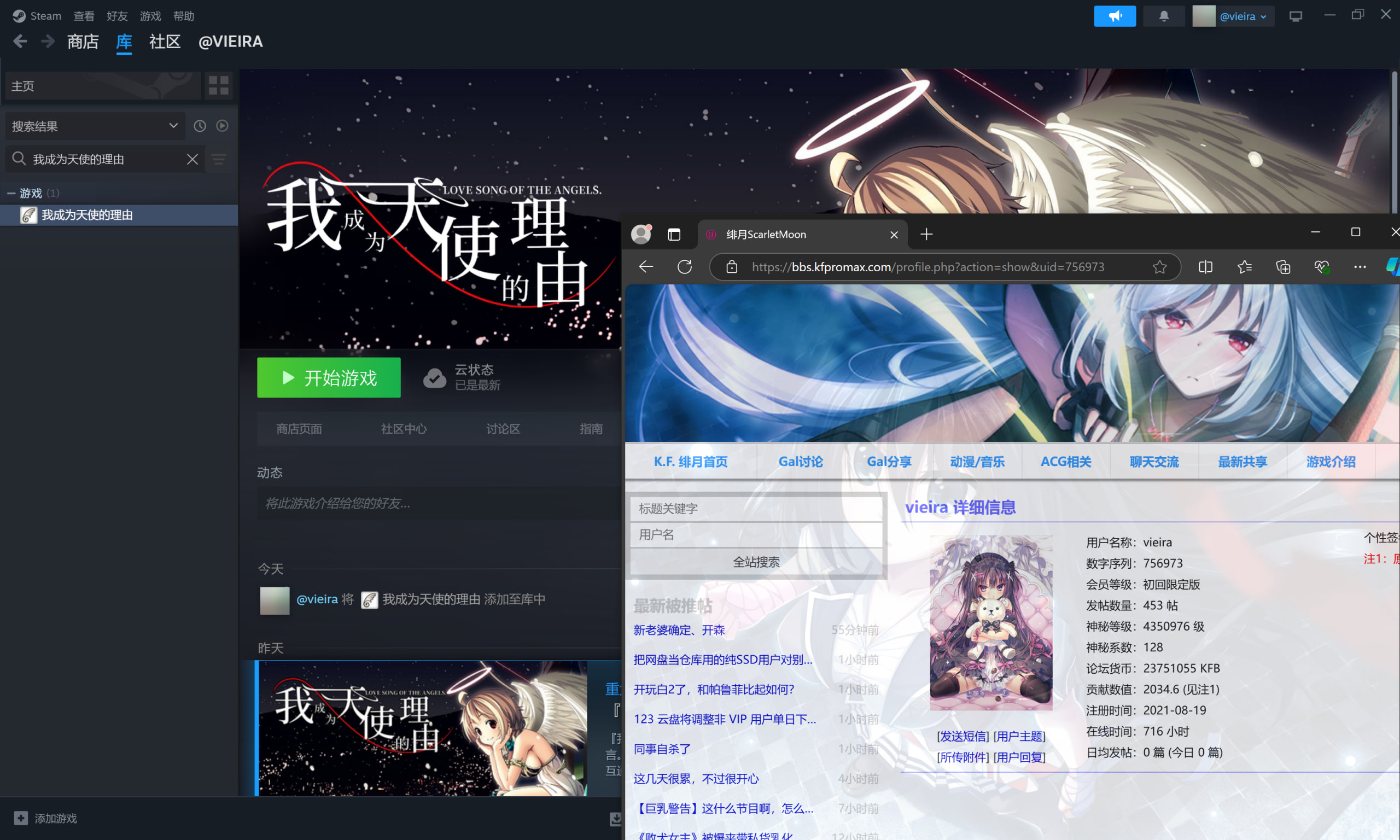The image size is (1400, 840).
Task: Open the browser tab actions menu
Action: tap(674, 235)
